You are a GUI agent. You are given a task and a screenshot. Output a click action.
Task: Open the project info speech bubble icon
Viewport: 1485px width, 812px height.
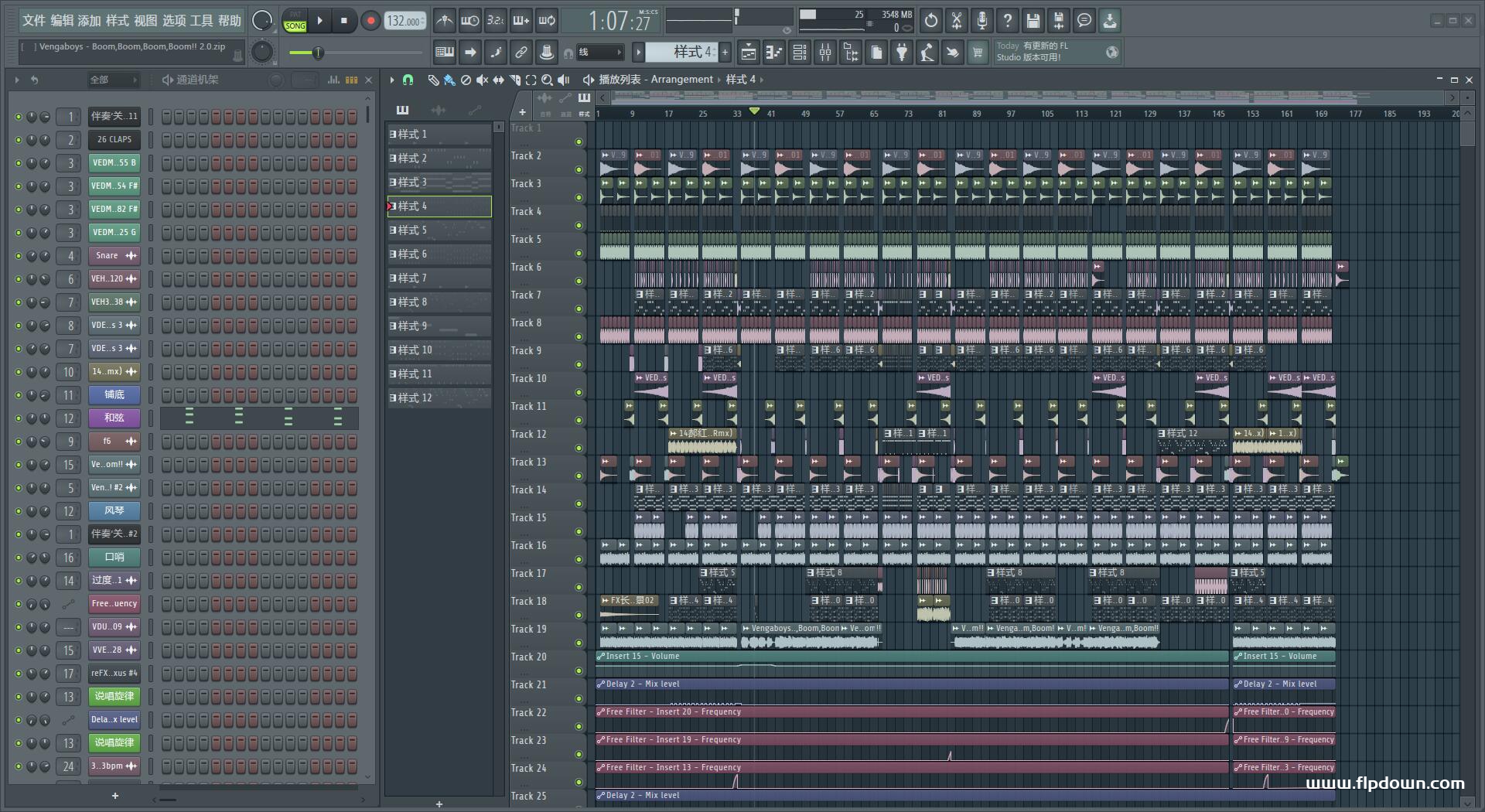[x=1084, y=21]
